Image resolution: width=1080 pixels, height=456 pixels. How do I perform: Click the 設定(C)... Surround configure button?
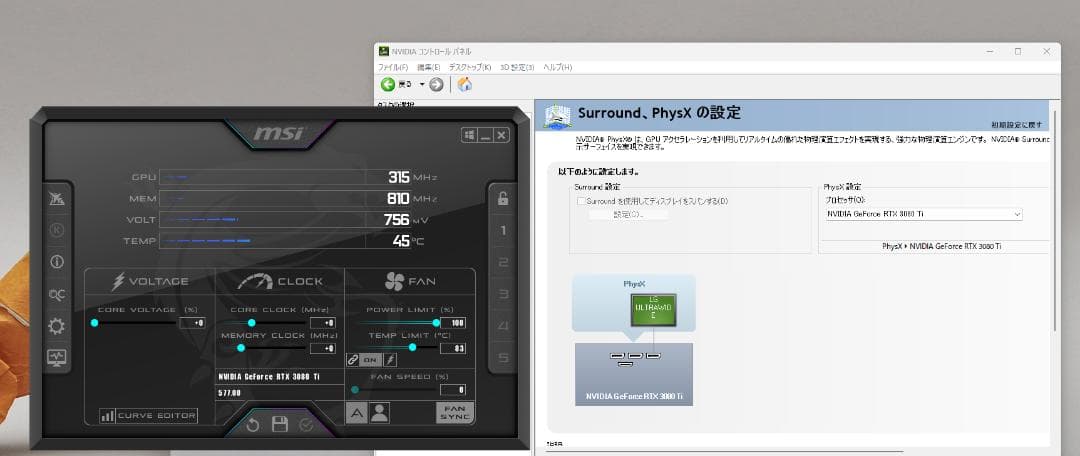click(627, 214)
